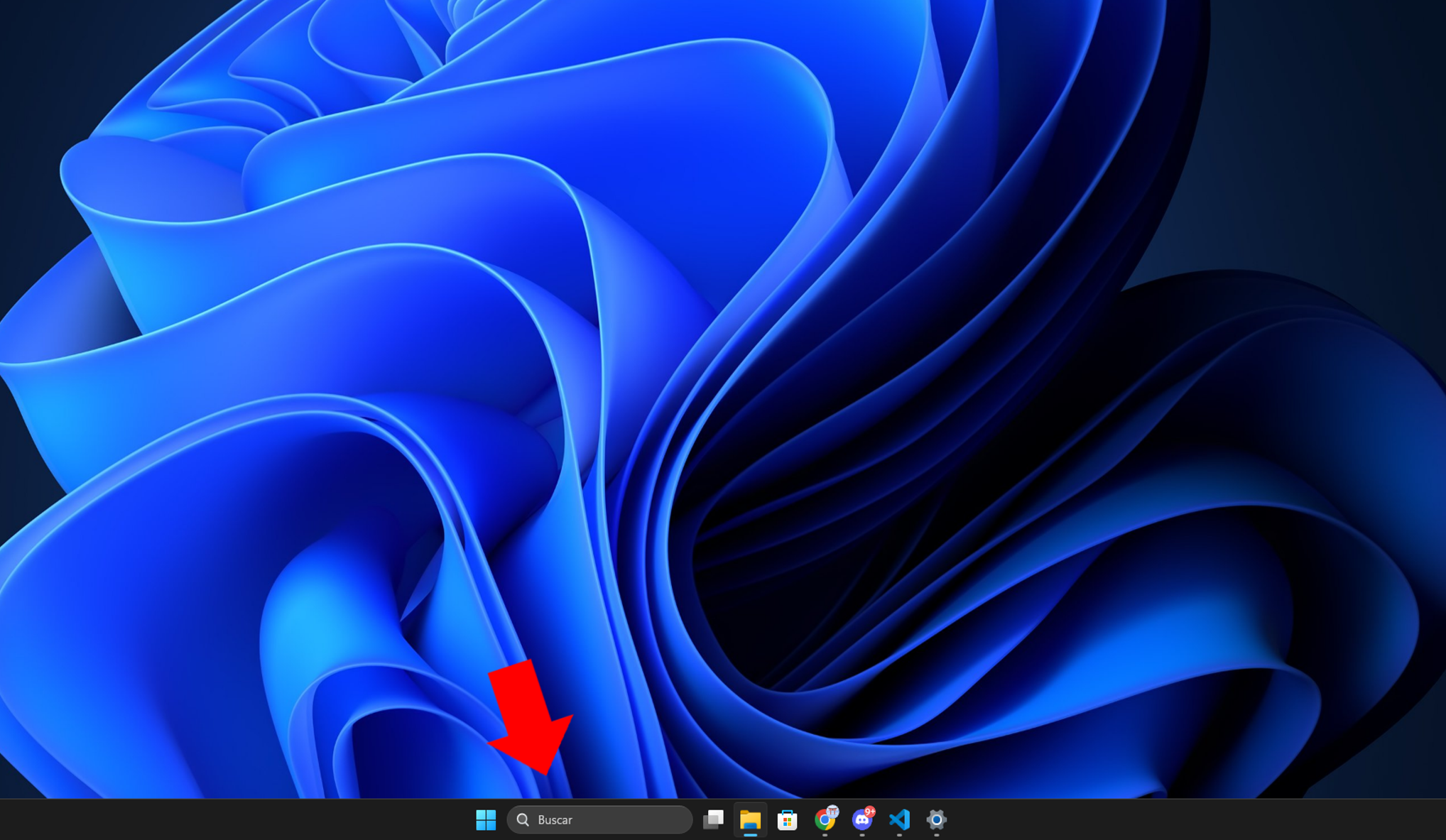Click inside the Buscar search field
Image resolution: width=1446 pixels, height=840 pixels.
coord(600,820)
